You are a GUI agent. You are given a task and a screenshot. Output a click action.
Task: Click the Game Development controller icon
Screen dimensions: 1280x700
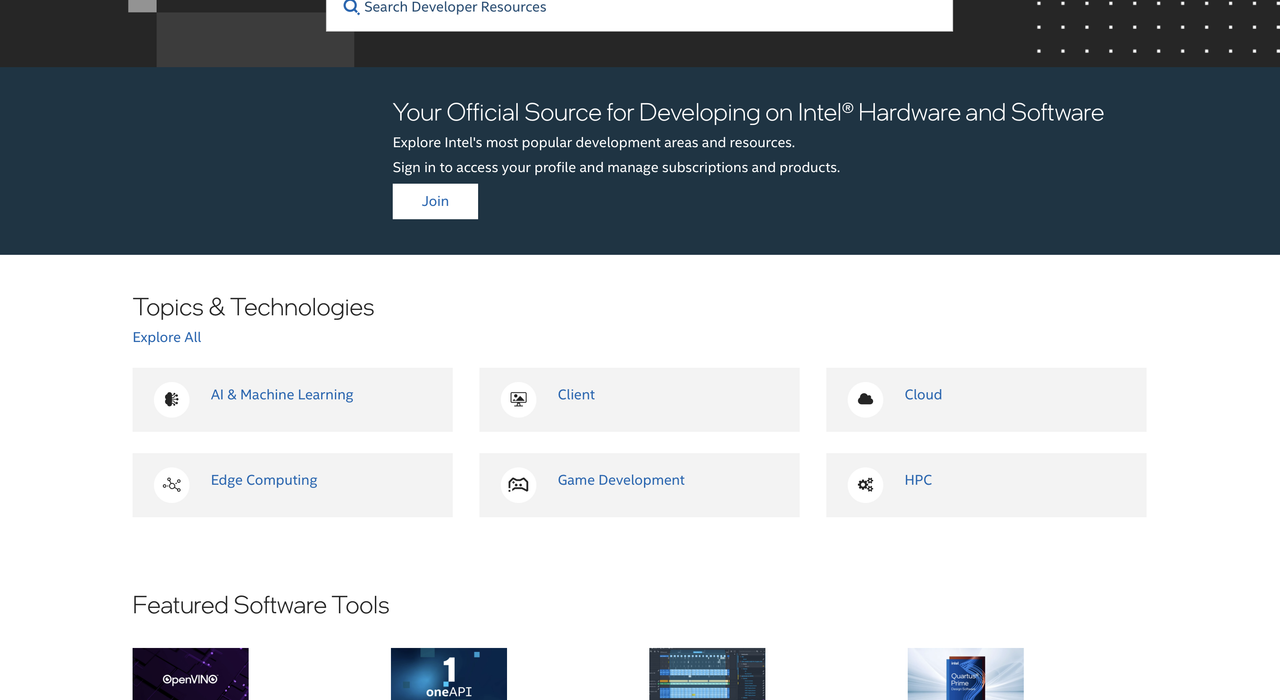click(518, 485)
